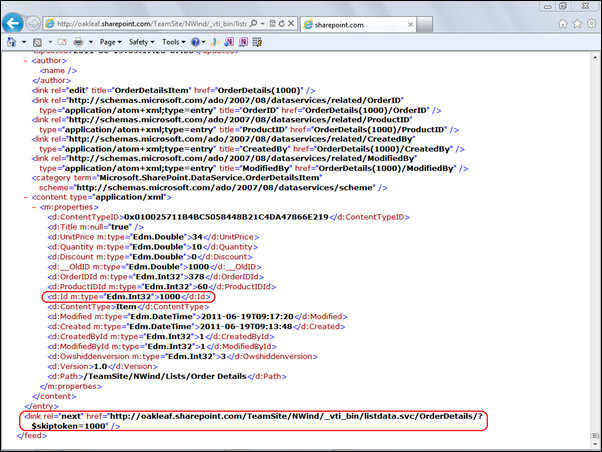Click the d:__OldID 1000 line
This screenshot has height=452, width=602.
click(154, 267)
